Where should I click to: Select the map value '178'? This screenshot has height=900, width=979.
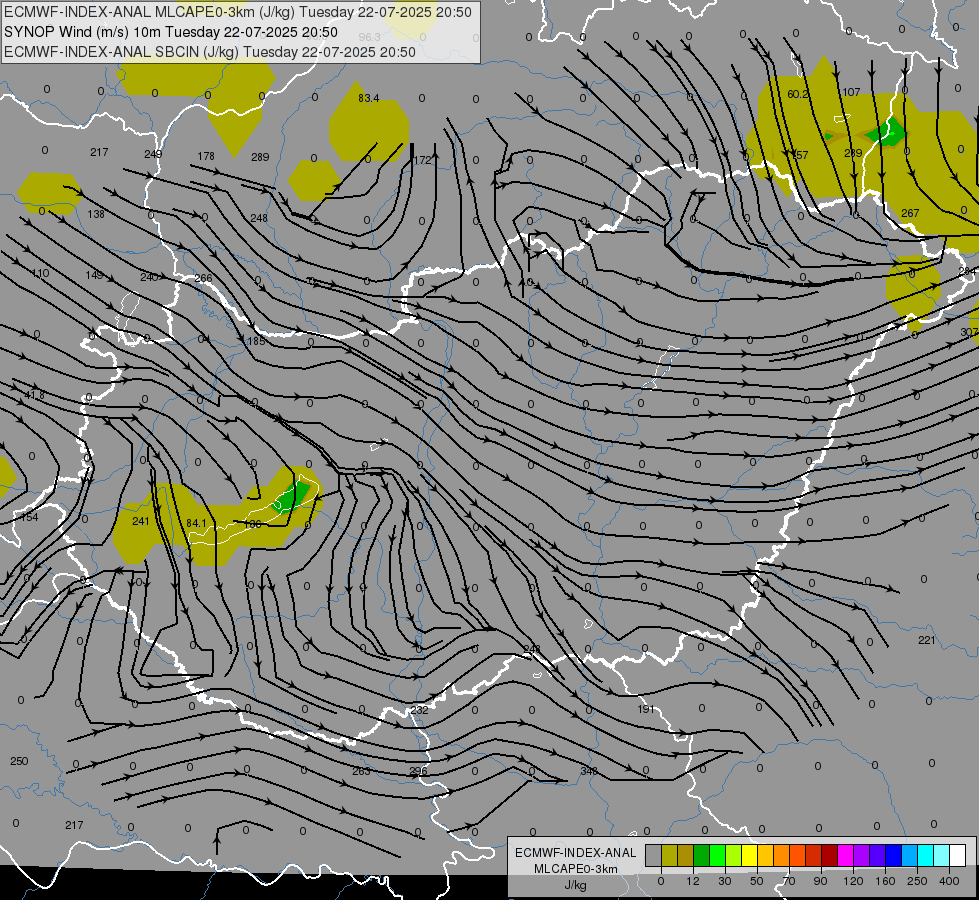tap(206, 156)
